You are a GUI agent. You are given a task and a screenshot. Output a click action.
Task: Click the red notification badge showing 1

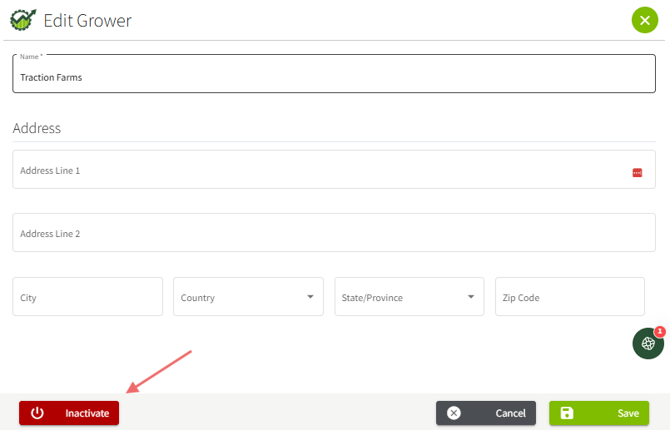[x=660, y=331]
